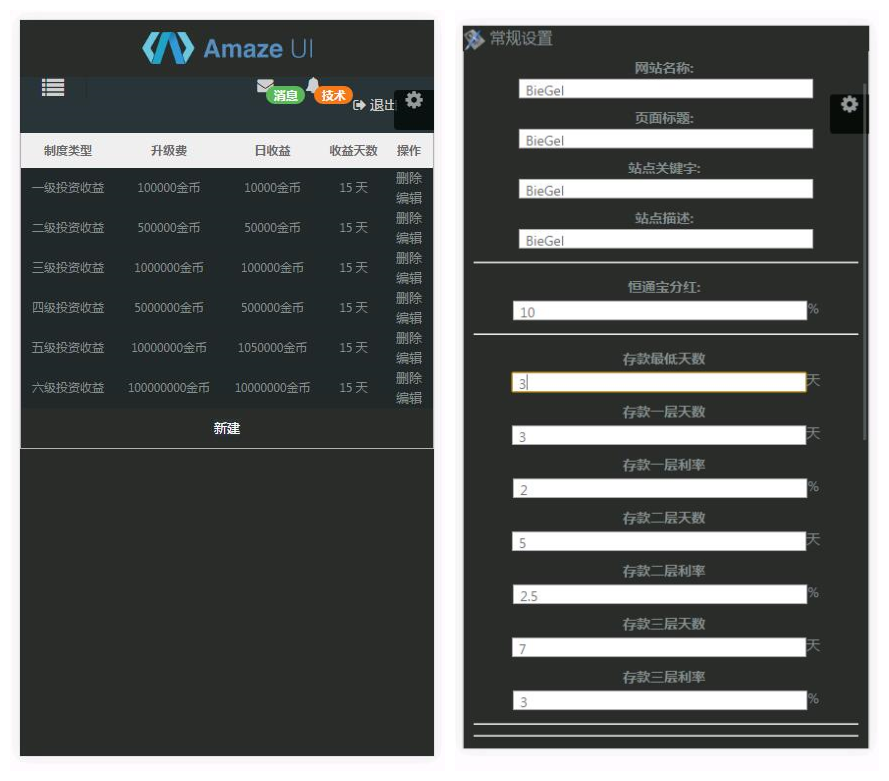Open the settings gear on left panel
The image size is (889, 781).
414,101
